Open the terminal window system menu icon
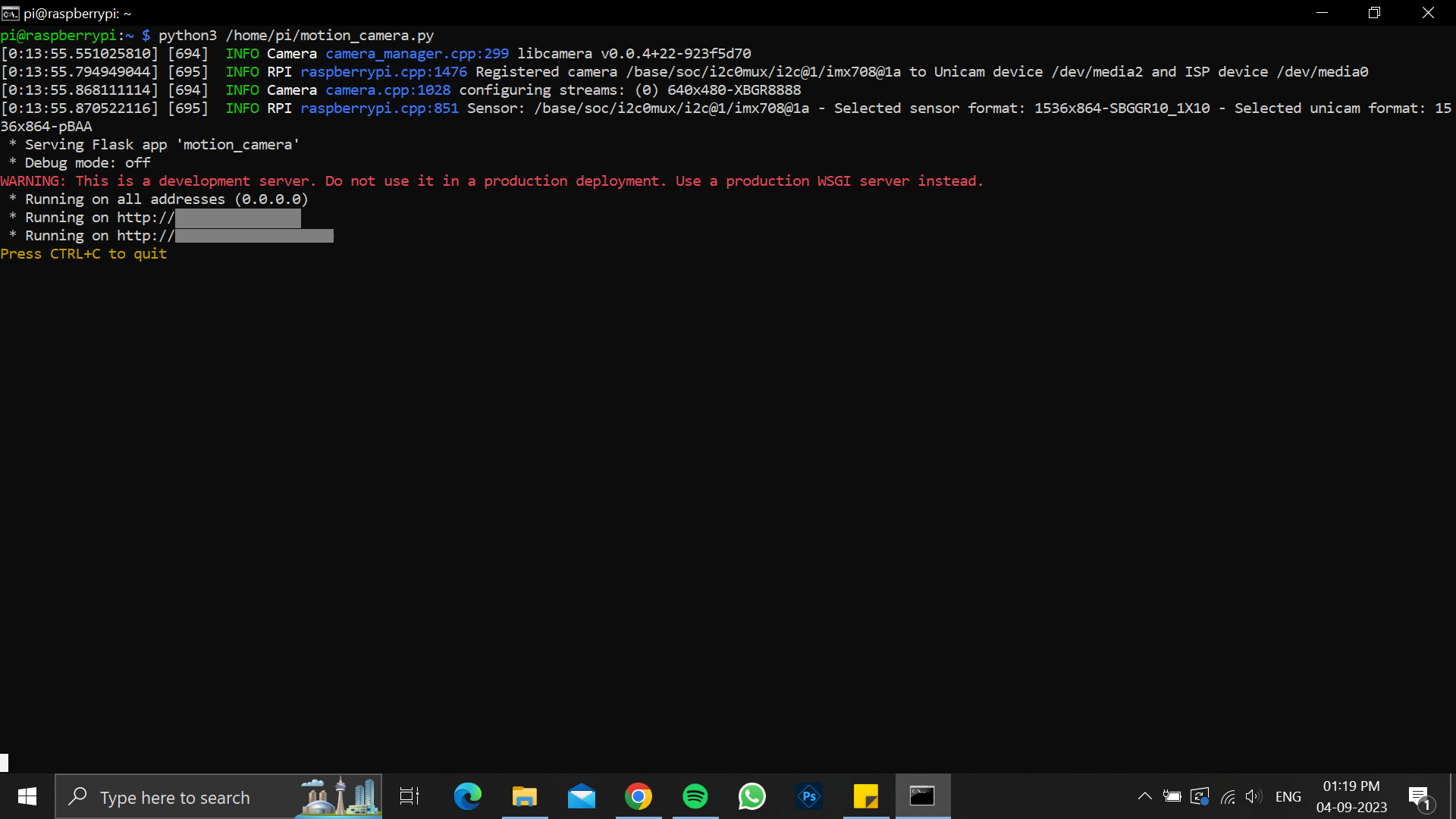 click(10, 13)
